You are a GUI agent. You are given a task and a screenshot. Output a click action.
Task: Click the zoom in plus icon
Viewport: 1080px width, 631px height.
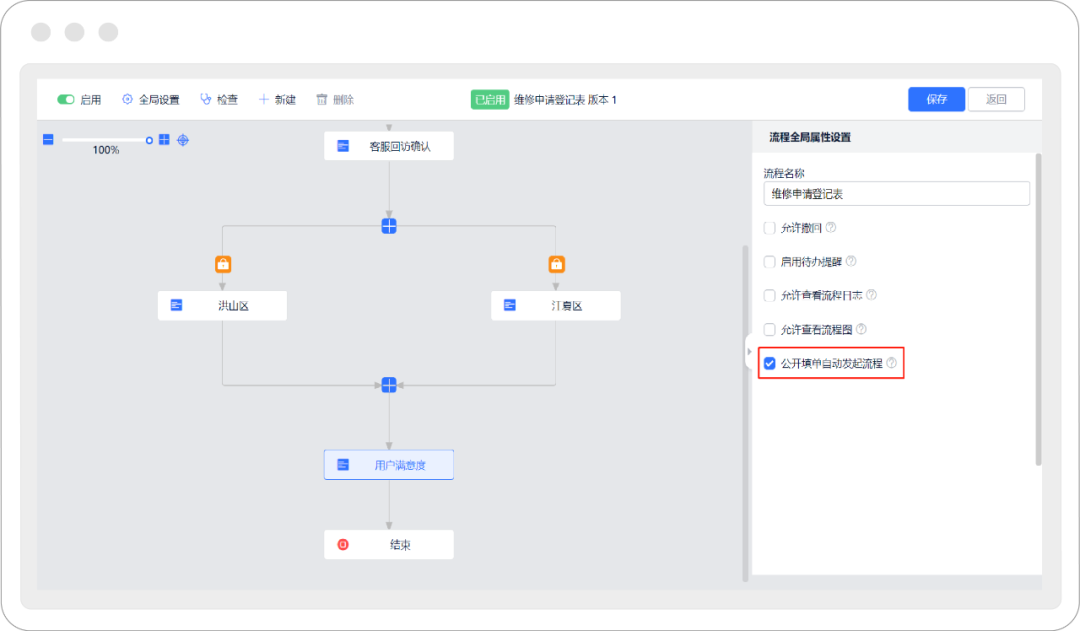click(164, 140)
